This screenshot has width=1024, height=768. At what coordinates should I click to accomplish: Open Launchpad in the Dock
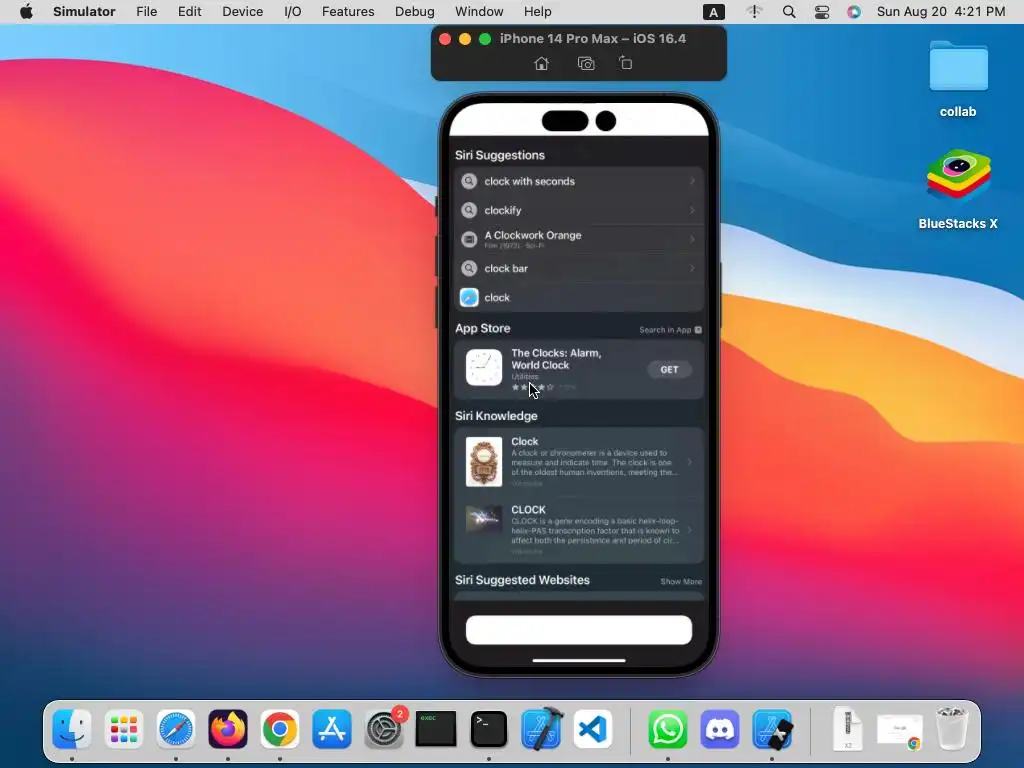click(x=123, y=729)
